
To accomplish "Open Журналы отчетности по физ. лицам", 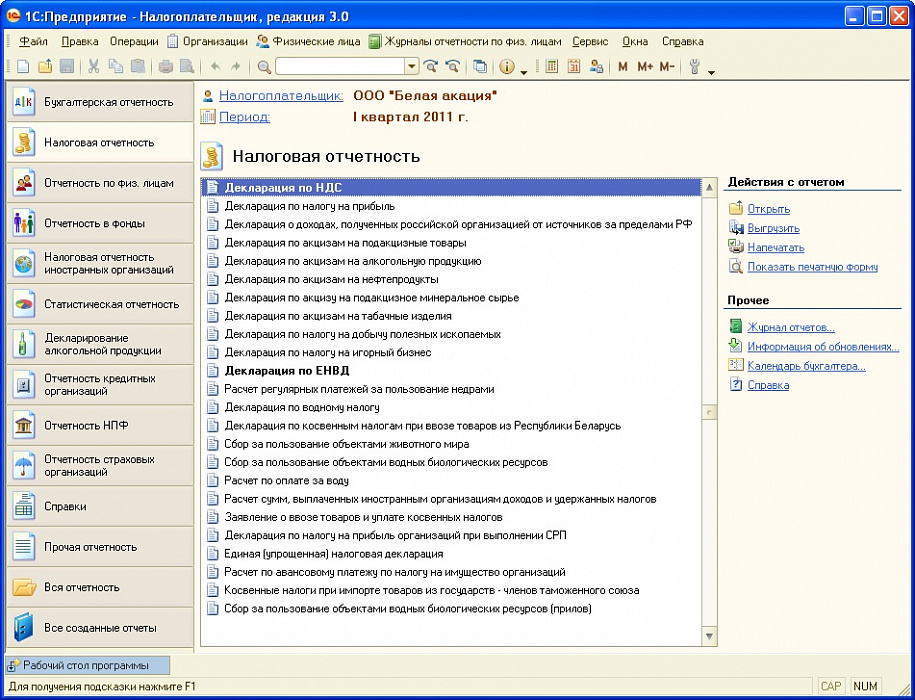I will point(465,41).
